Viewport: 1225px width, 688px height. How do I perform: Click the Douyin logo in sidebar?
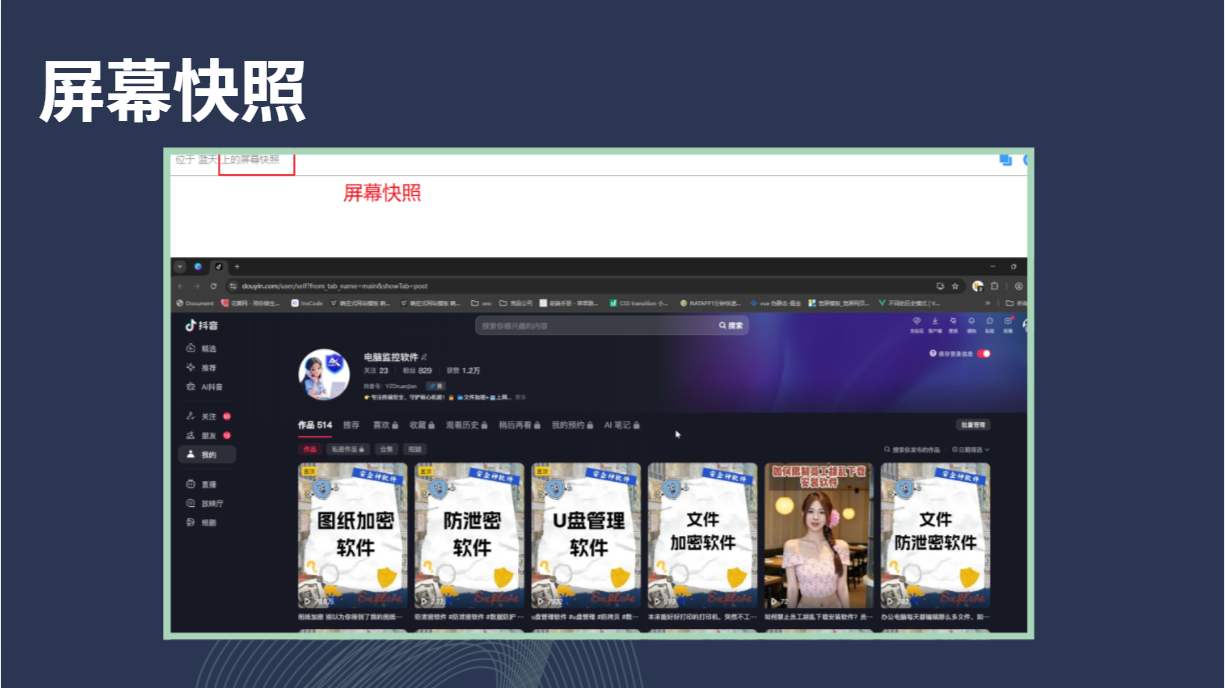click(201, 325)
